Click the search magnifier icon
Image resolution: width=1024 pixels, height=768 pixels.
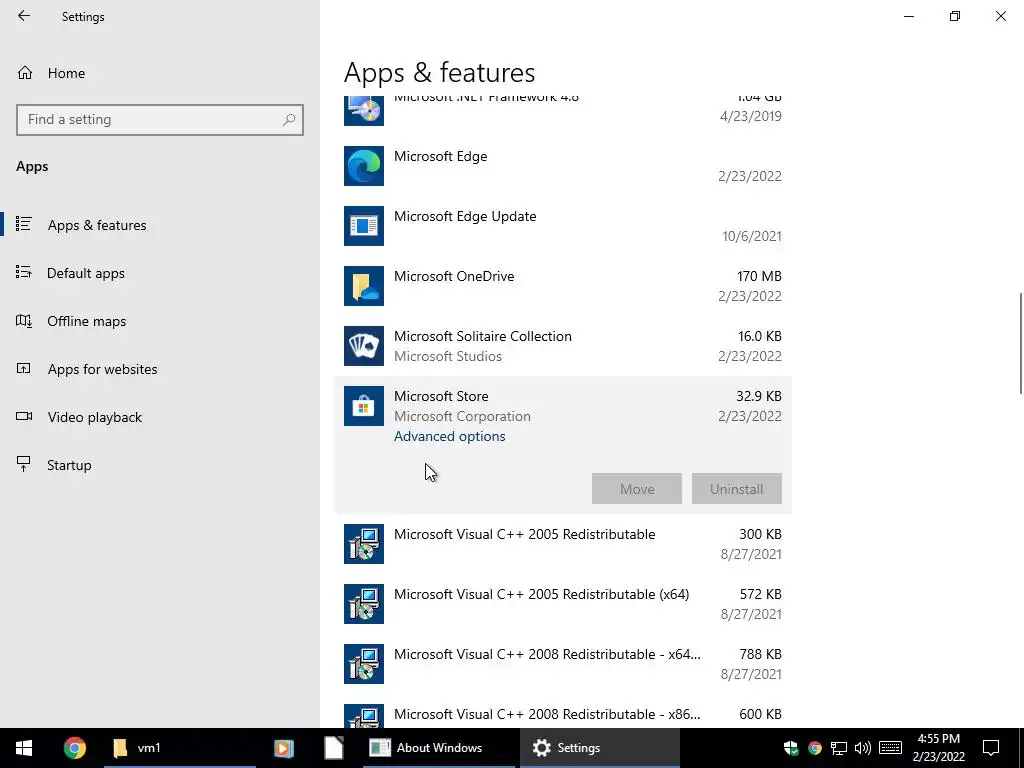coord(289,120)
